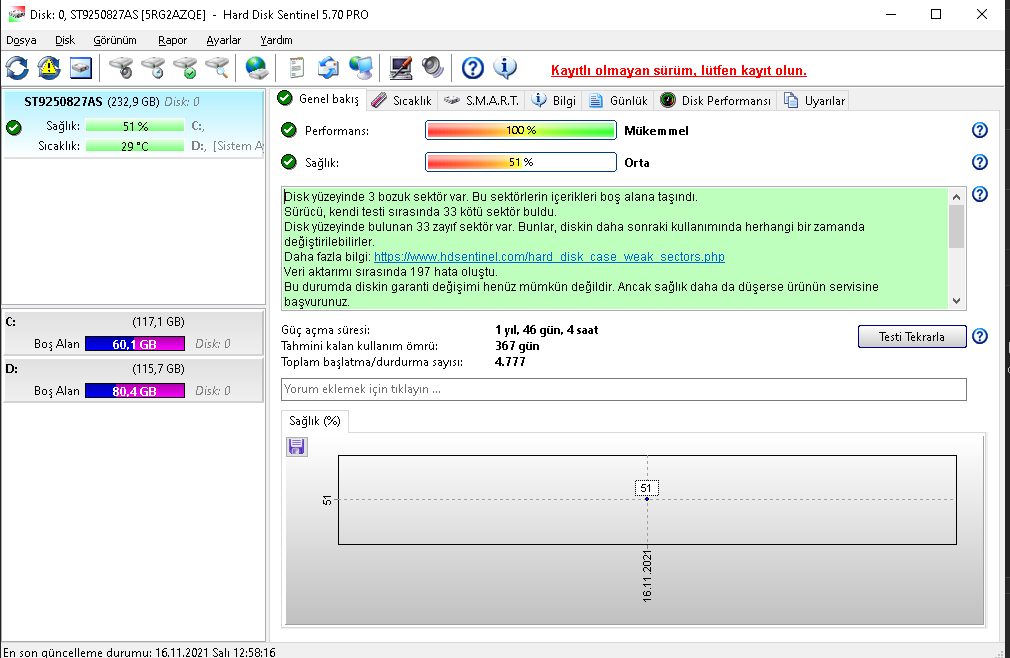
Task: Open the Ayarlar menu
Action: pos(224,40)
